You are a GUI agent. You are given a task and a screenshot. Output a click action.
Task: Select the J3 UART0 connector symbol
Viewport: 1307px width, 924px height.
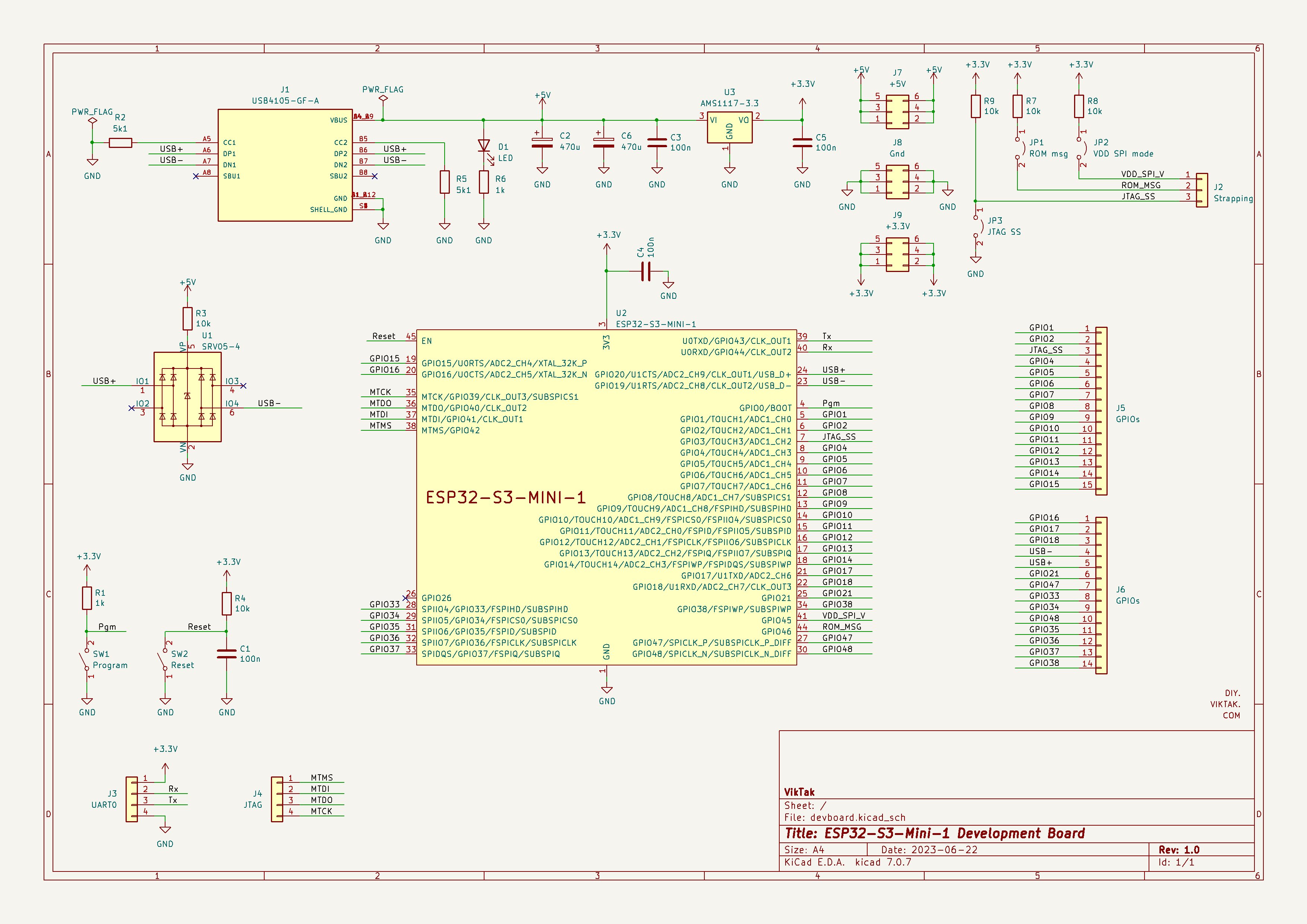(x=132, y=800)
